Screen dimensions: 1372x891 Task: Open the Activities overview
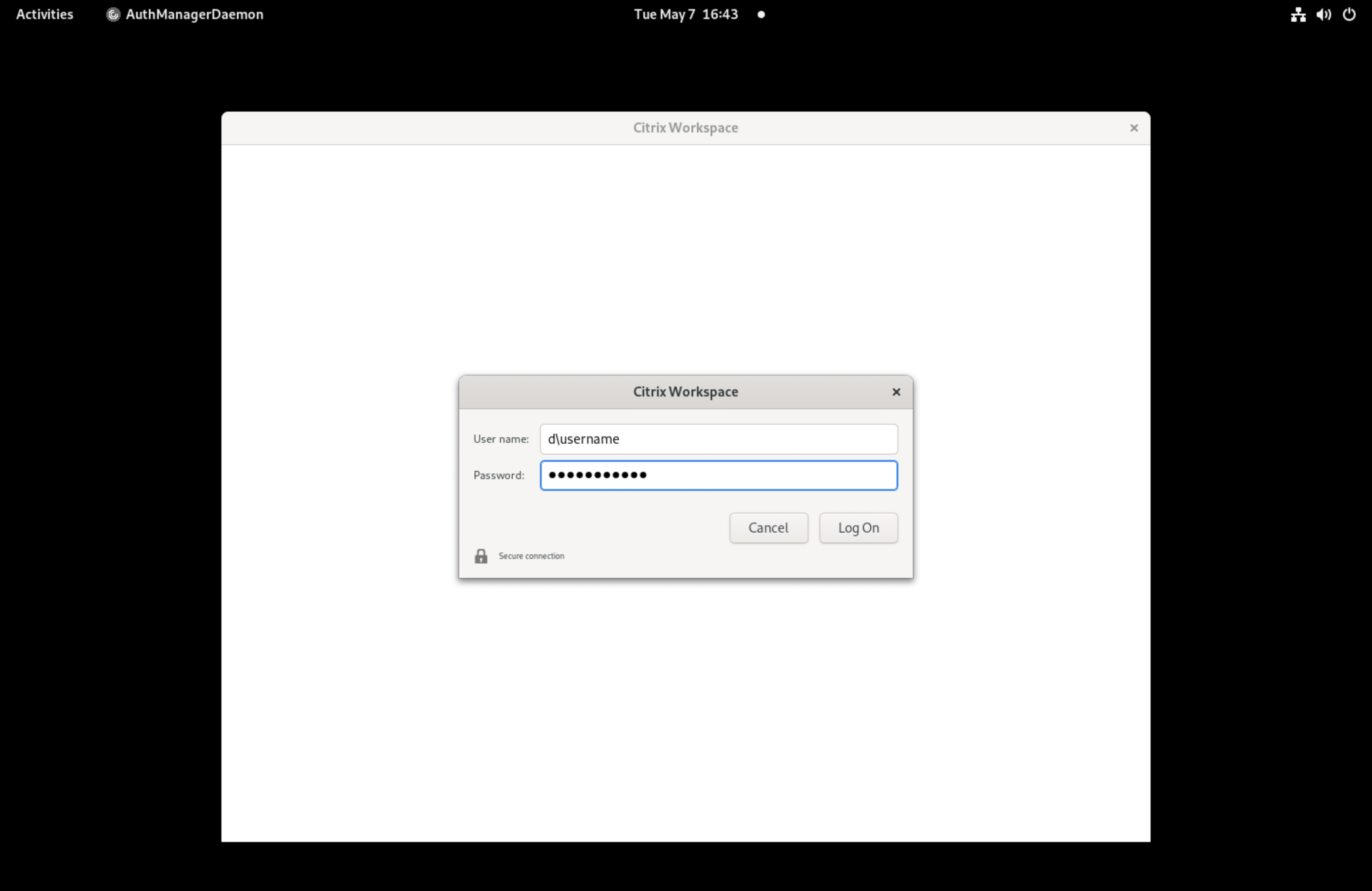44,15
